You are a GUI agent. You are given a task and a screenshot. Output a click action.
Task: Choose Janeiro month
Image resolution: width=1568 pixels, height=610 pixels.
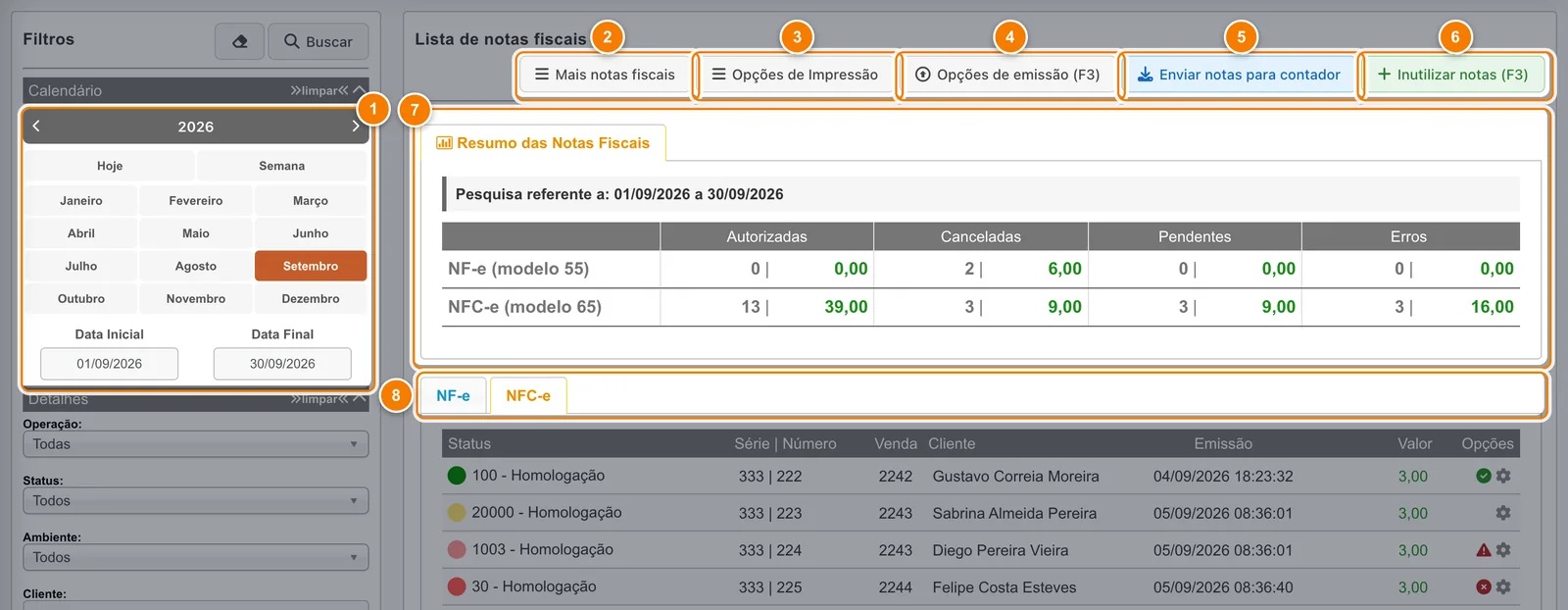coord(81,200)
